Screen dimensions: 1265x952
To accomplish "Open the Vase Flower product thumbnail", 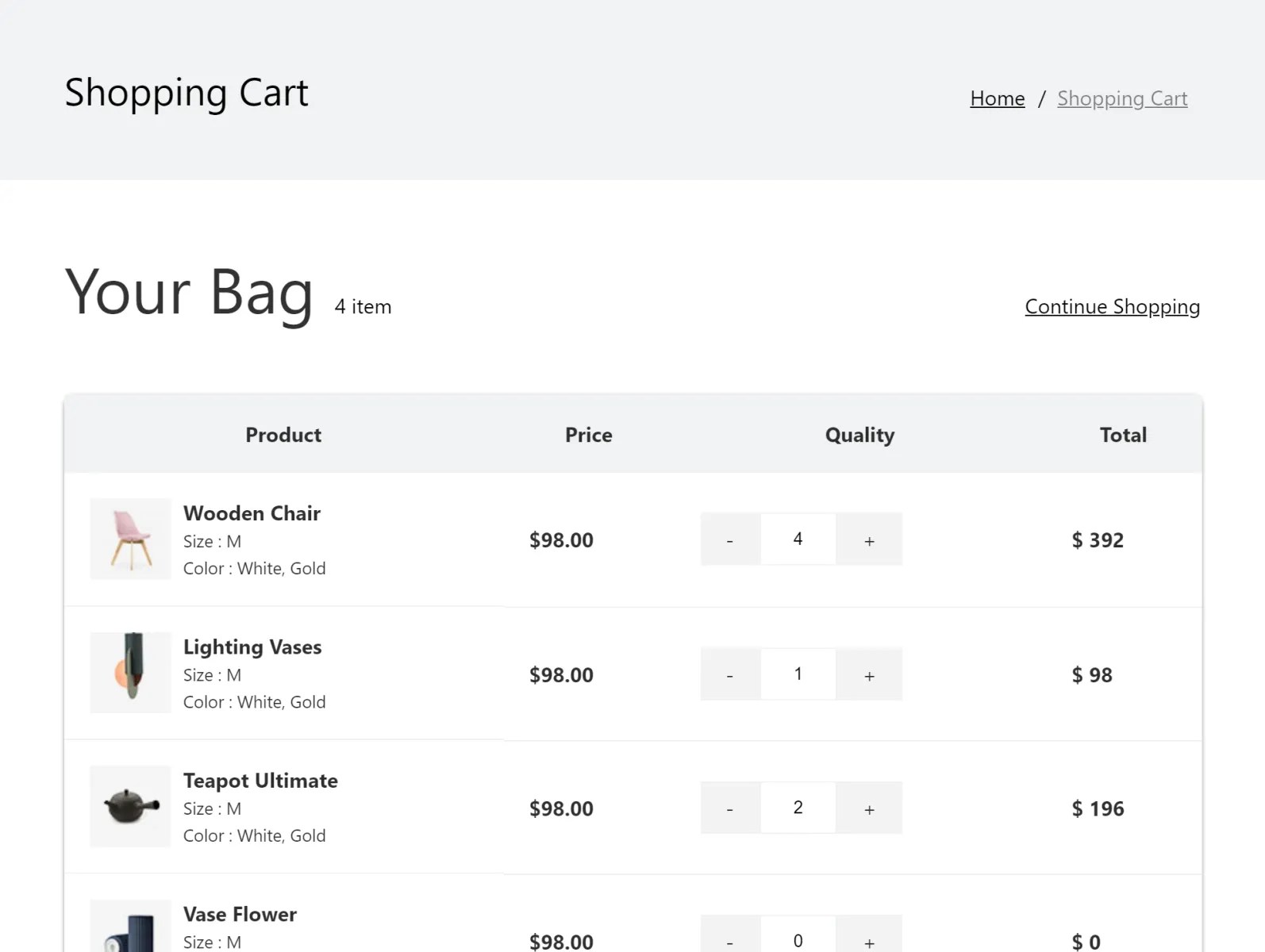I will [x=130, y=926].
